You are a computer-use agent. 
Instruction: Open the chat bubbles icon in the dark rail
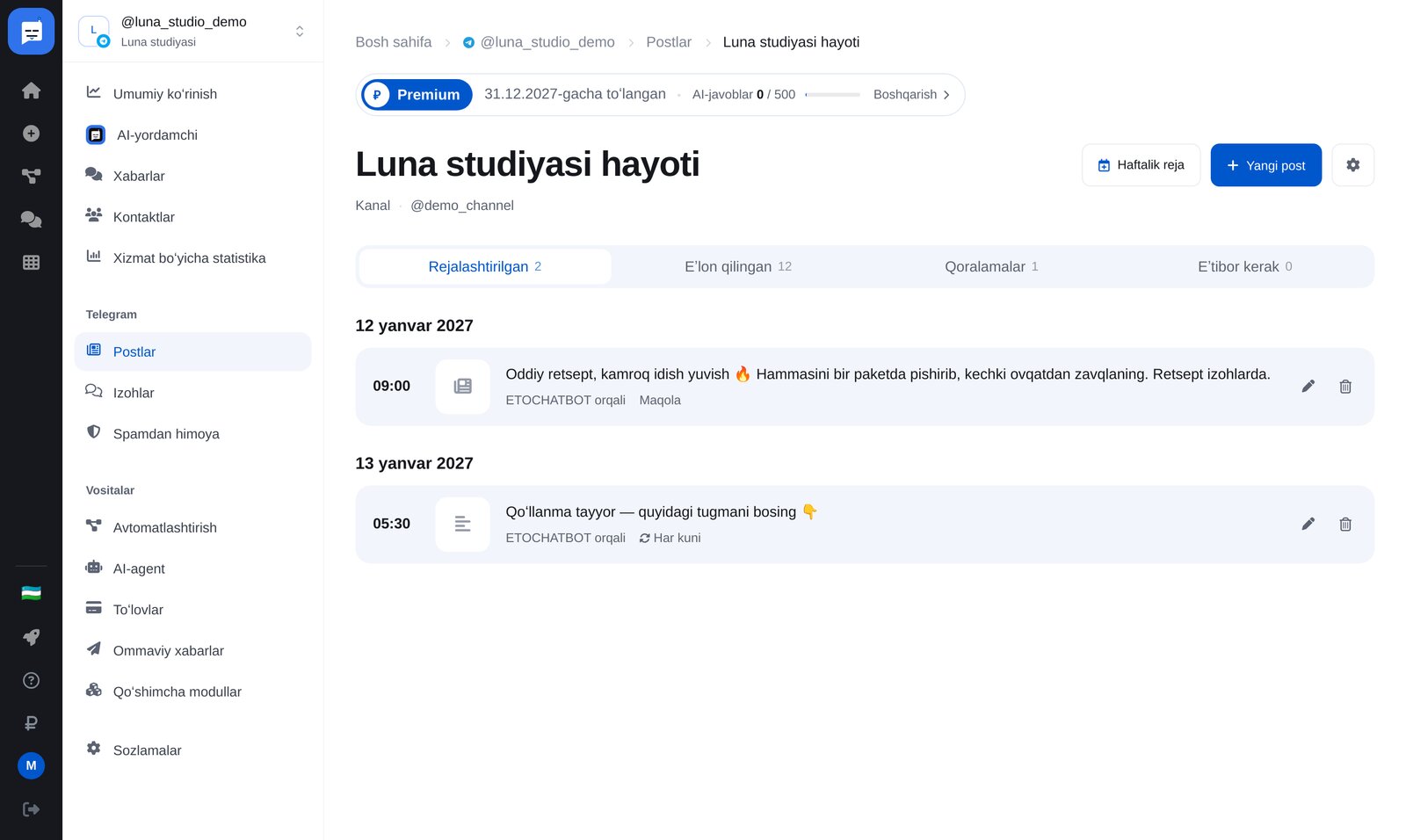[31, 219]
